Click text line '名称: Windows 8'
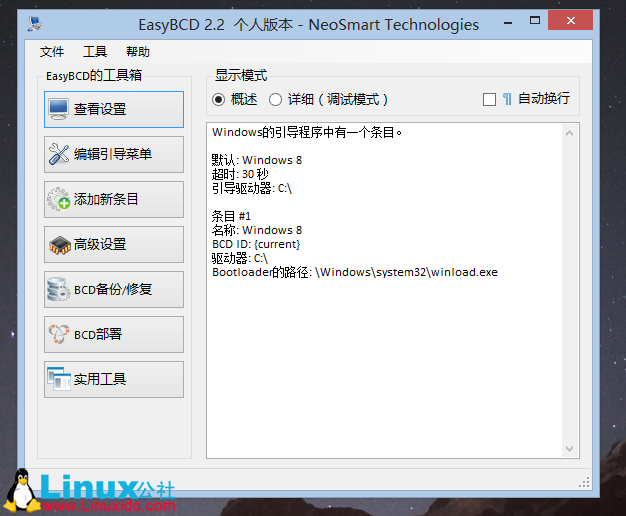This screenshot has width=626, height=516. coord(257,230)
